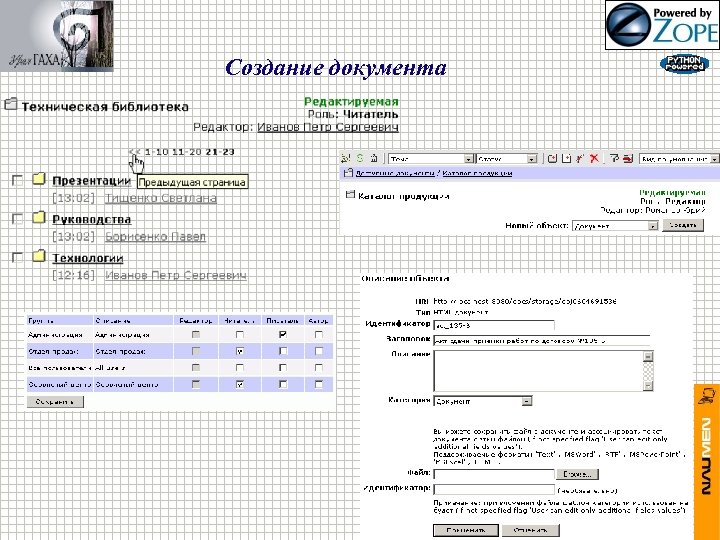This screenshot has width=720, height=540.
Task: Click the first toolbar icon left of green refresh
Action: (x=345, y=158)
